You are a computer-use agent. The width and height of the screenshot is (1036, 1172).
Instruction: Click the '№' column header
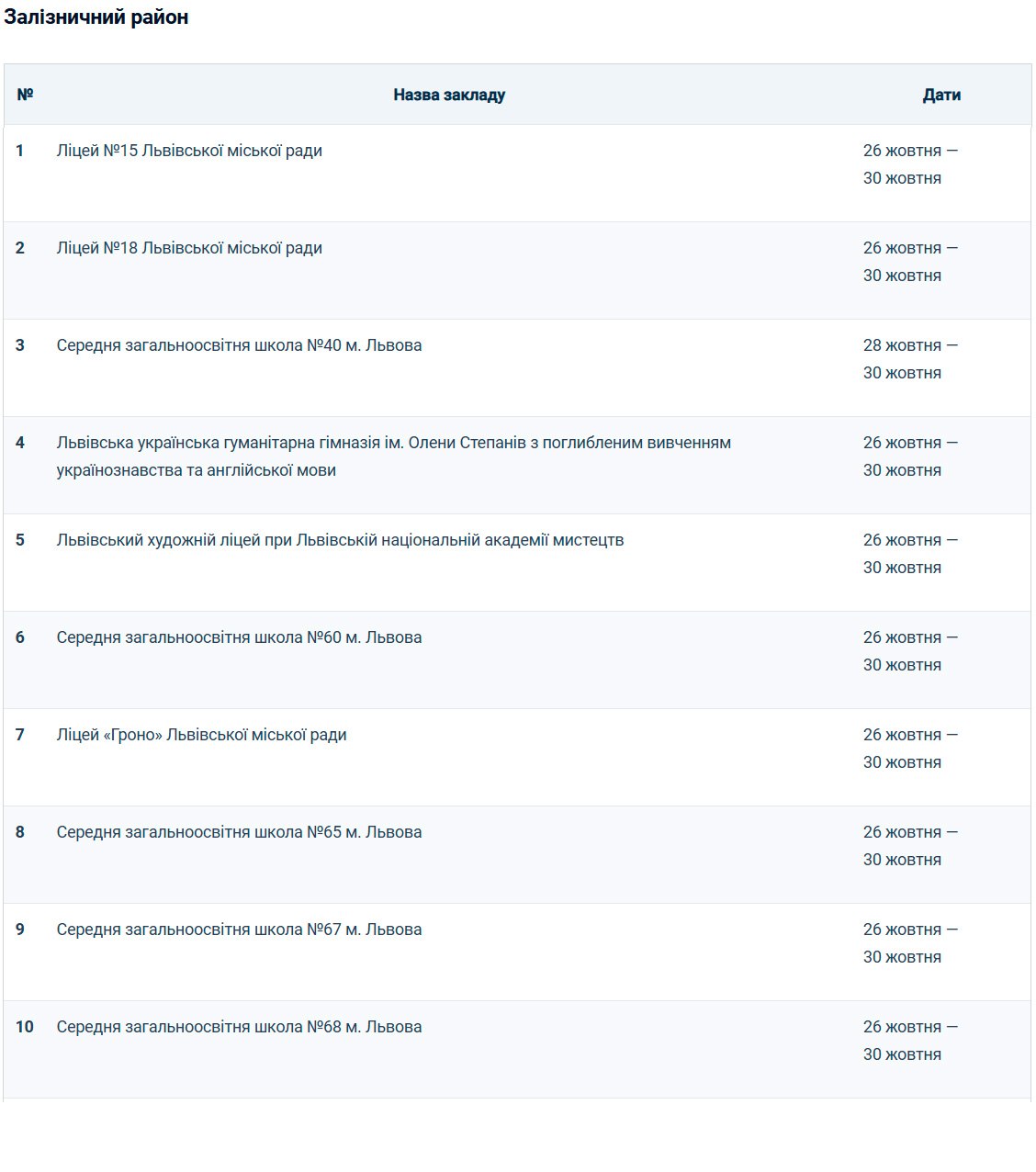[25, 95]
